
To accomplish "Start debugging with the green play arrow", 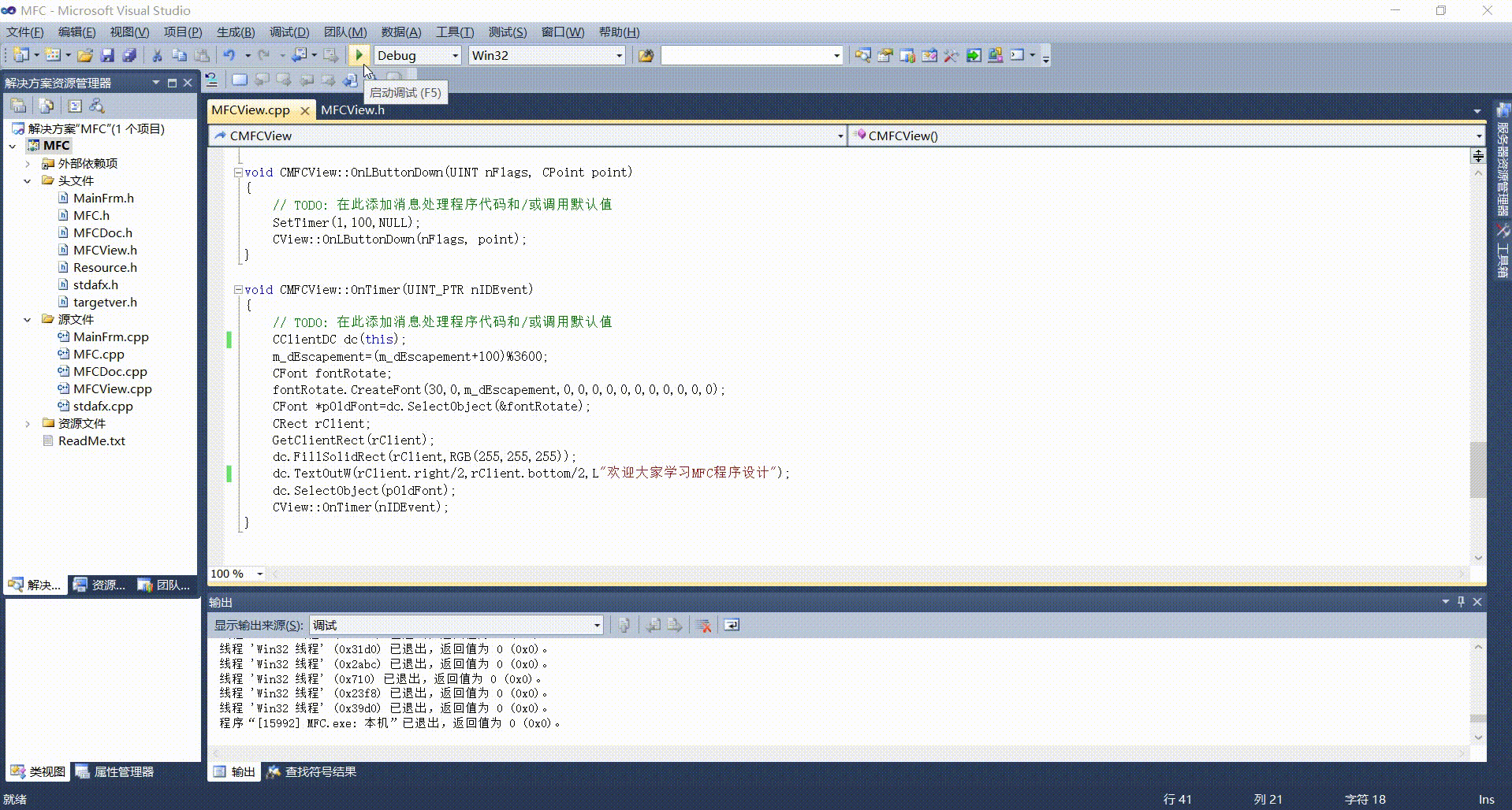I will tap(359, 55).
